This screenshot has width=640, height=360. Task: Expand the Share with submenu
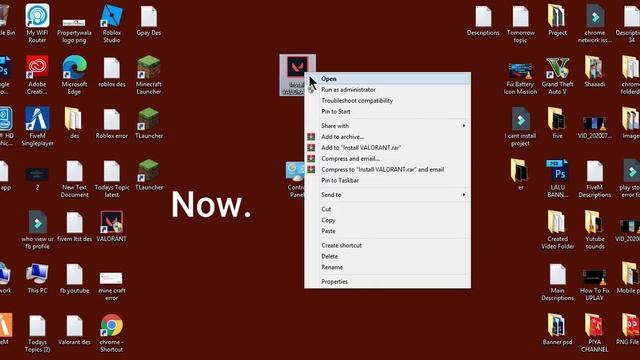pyautogui.click(x=387, y=126)
